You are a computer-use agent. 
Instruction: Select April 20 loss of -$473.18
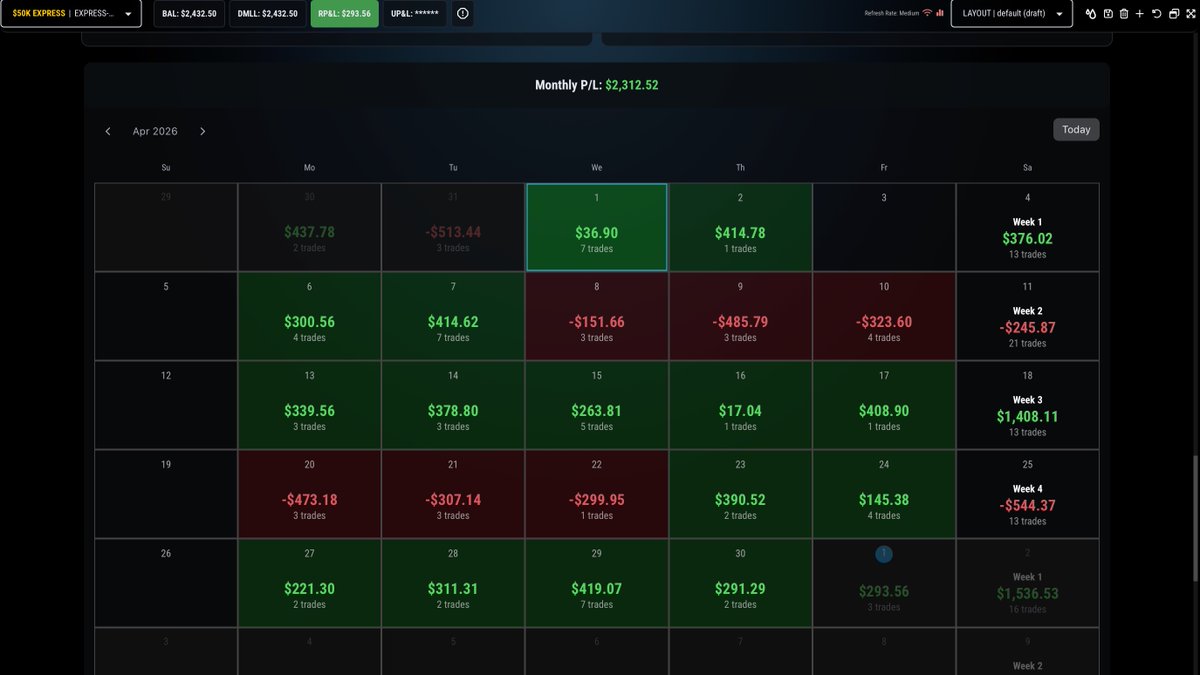point(309,494)
